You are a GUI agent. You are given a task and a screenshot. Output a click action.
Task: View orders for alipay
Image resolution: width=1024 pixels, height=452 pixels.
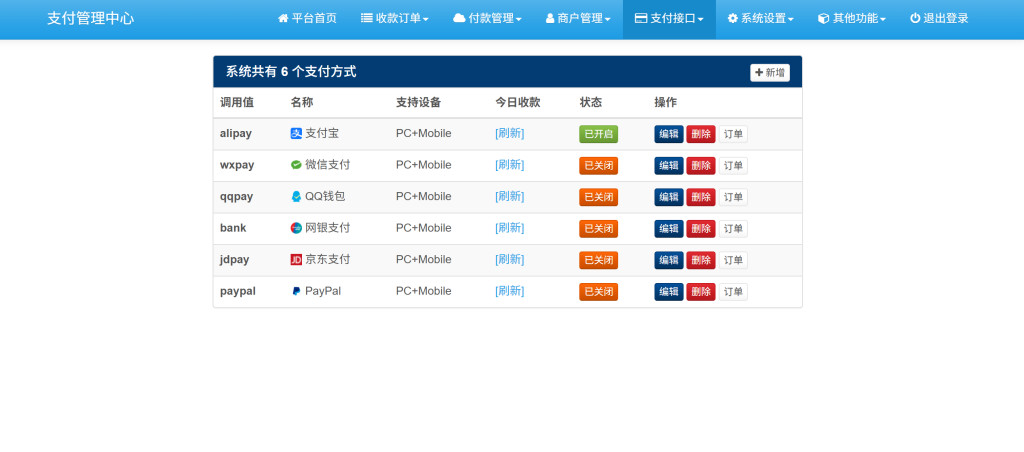point(733,134)
